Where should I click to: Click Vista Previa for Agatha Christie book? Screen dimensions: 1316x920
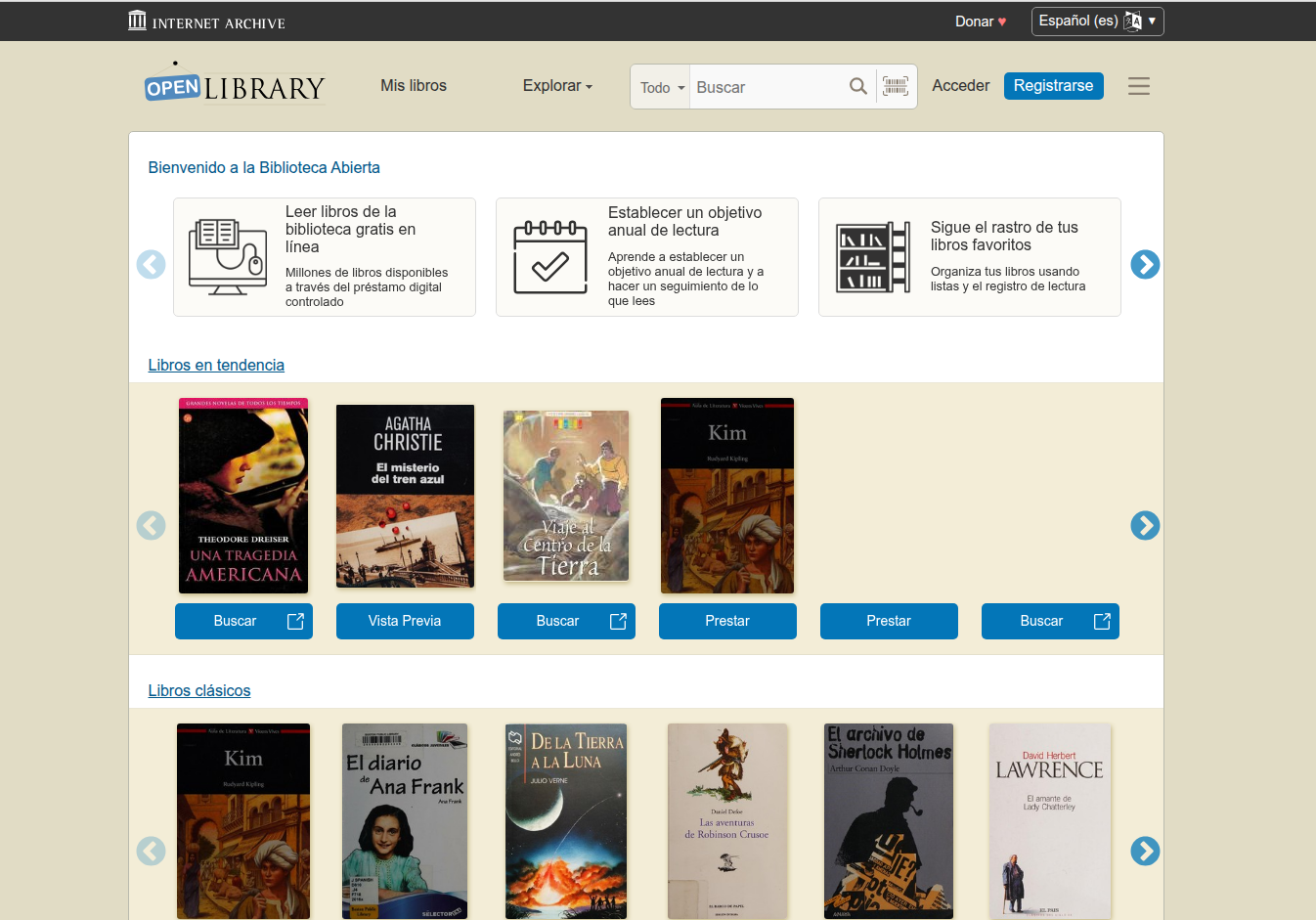coord(405,621)
